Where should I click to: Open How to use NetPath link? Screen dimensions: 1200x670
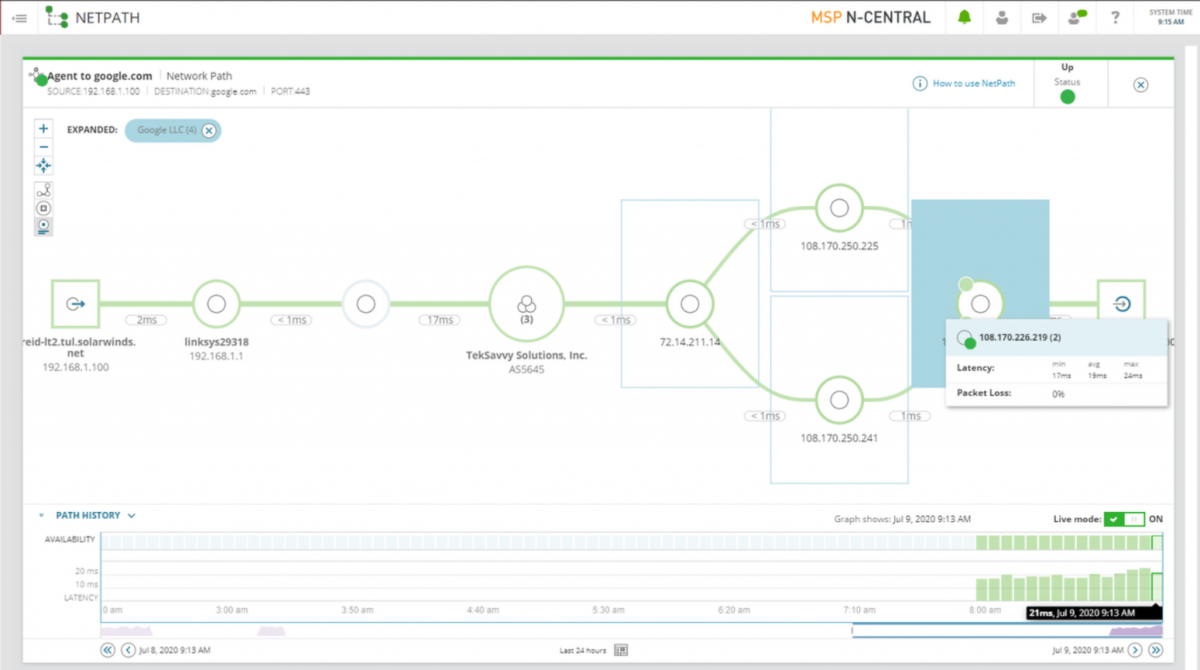[x=974, y=84]
